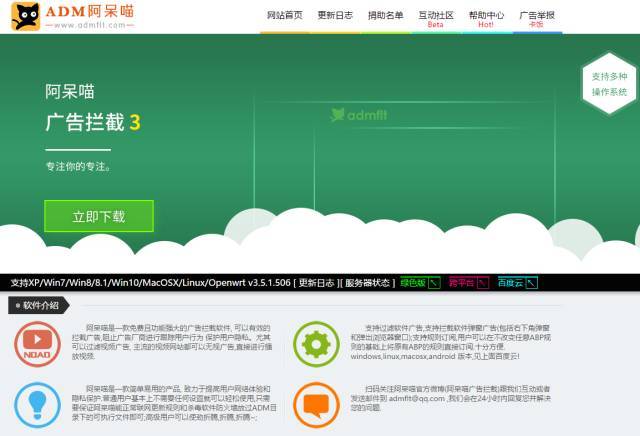Open the 帮助中心 Hot menu item

(486, 19)
